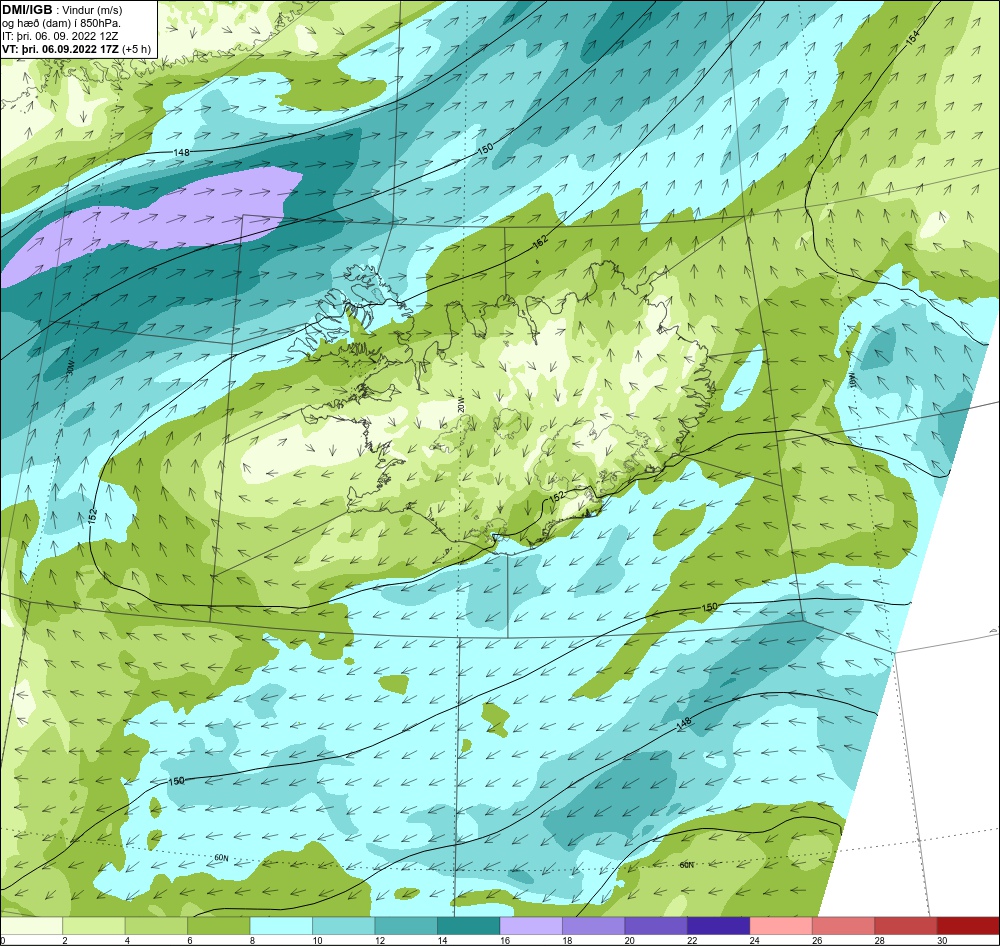This screenshot has height=946, width=1000.
Task: Click the 'VT: þri. 06.09.2022 17Z (+5 h)' line
Action: 77,48
